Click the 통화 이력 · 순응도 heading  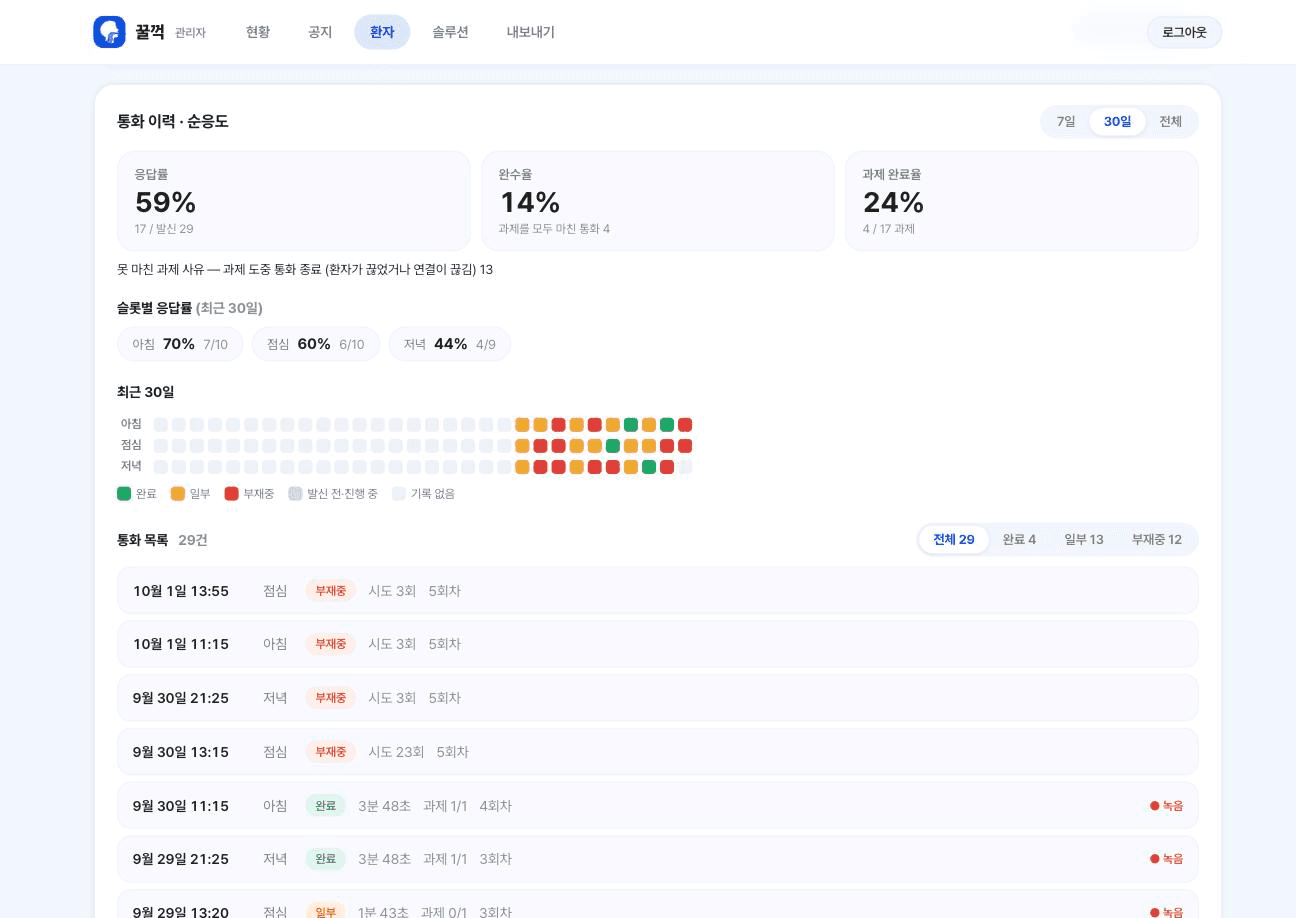coord(173,122)
